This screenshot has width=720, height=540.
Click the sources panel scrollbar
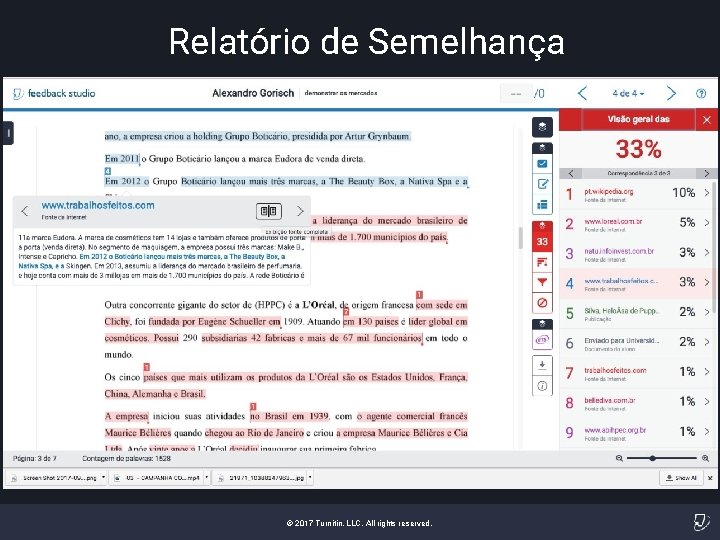(x=714, y=248)
